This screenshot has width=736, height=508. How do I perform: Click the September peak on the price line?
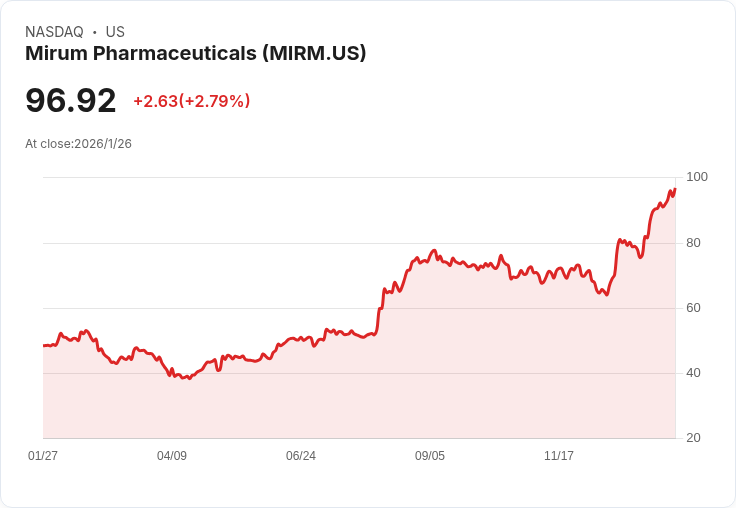[434, 251]
